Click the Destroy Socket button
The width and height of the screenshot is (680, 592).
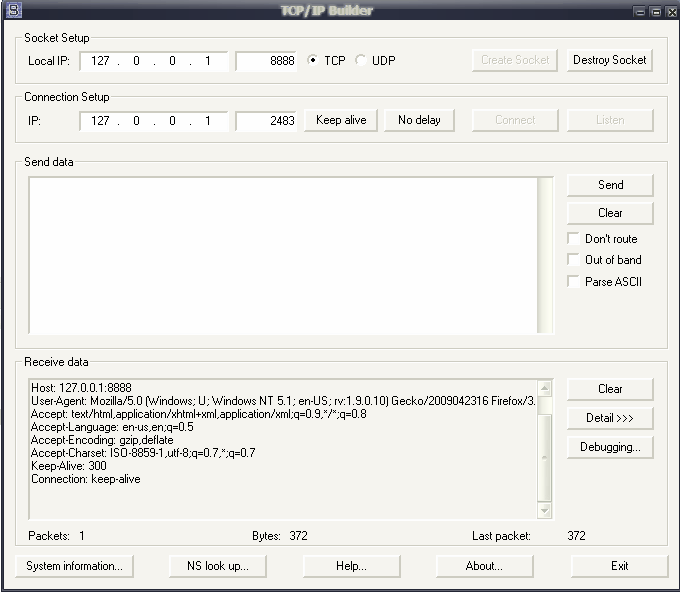point(610,60)
